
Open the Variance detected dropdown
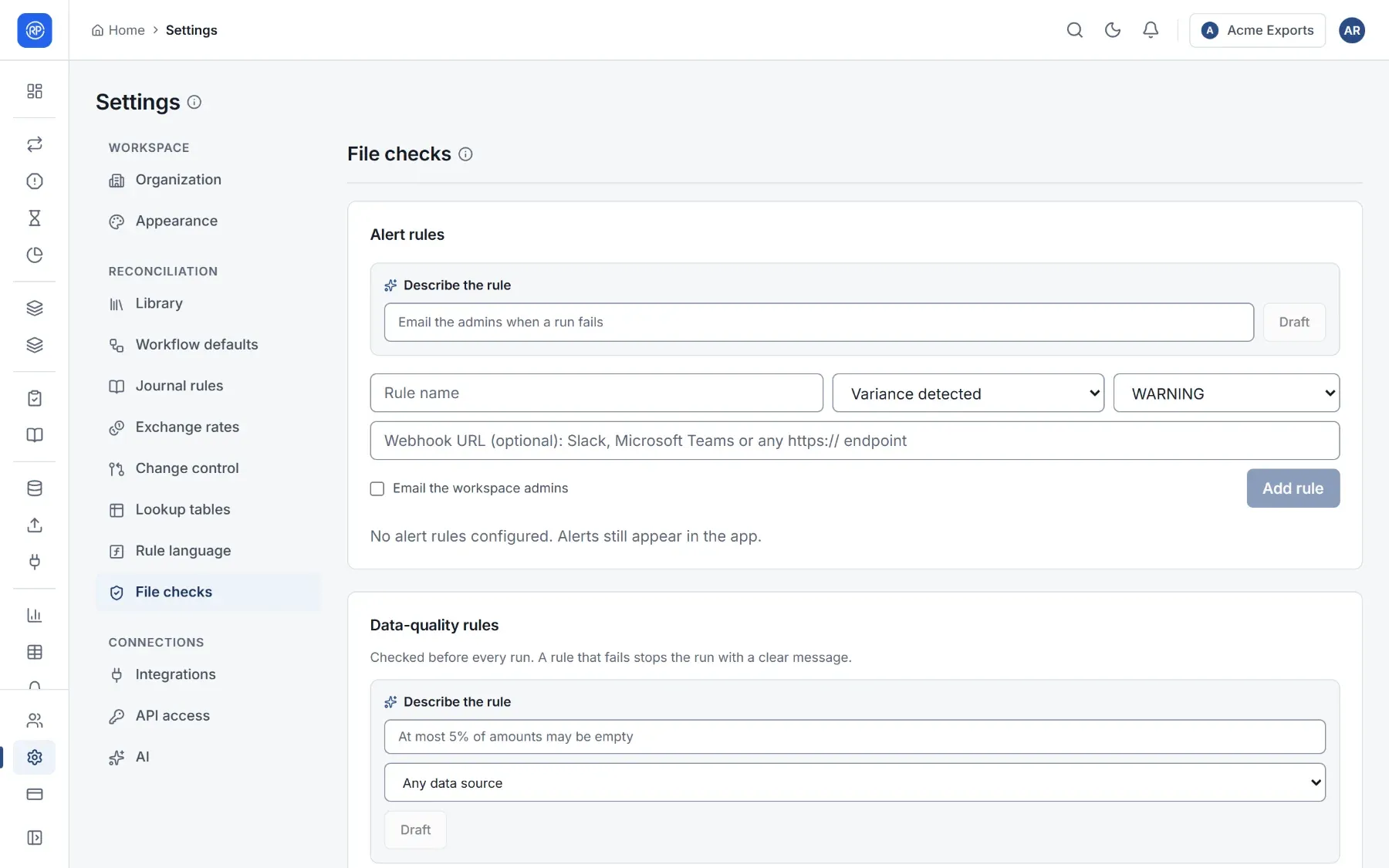(x=968, y=393)
